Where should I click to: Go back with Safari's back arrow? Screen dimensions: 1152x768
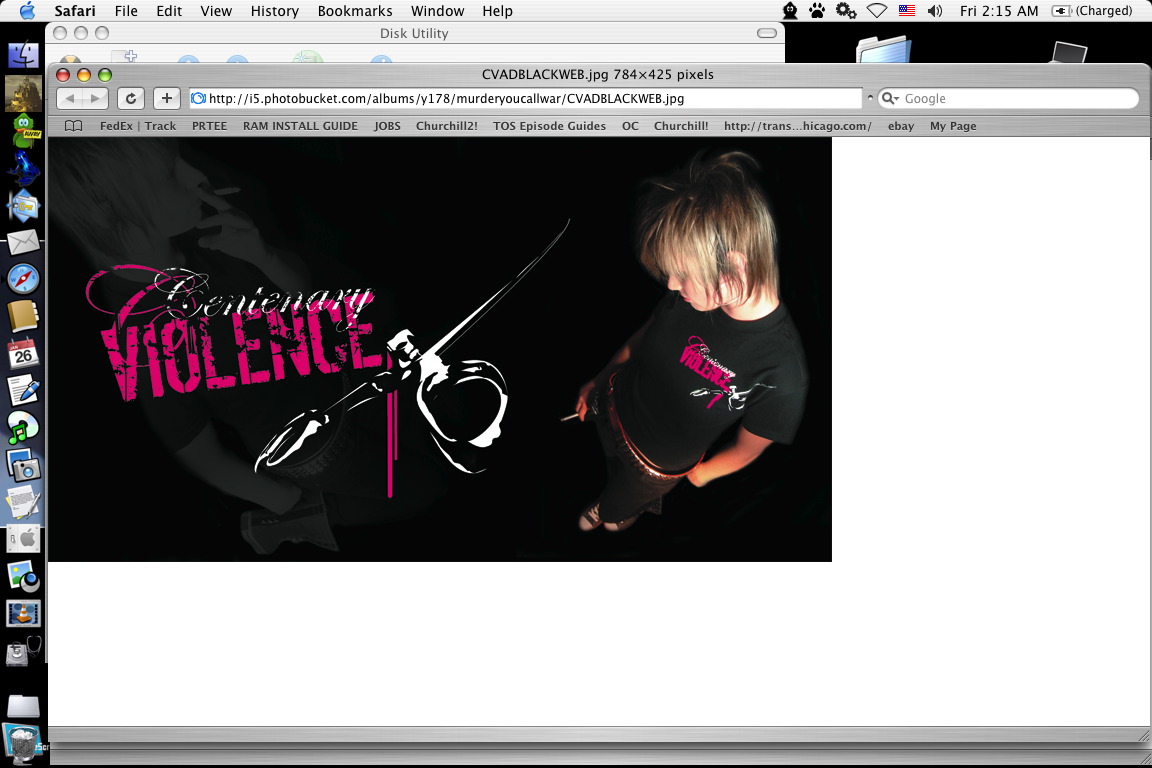(x=70, y=98)
